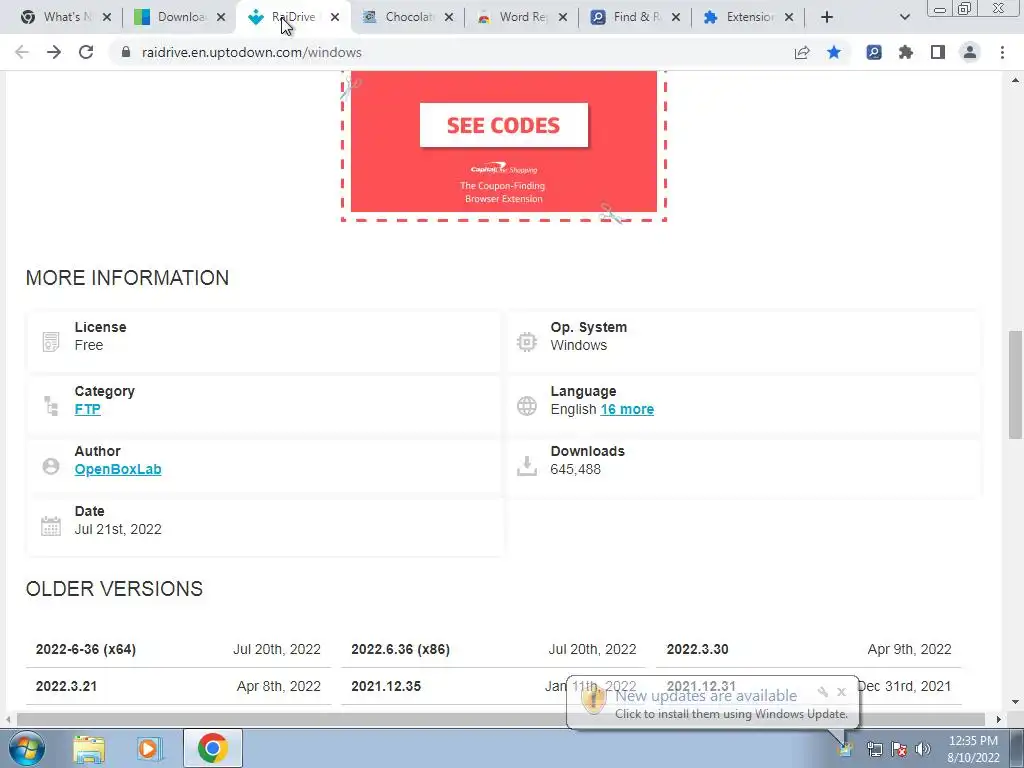
Task: Close the Windows Update notification balloon
Action: pos(841,692)
